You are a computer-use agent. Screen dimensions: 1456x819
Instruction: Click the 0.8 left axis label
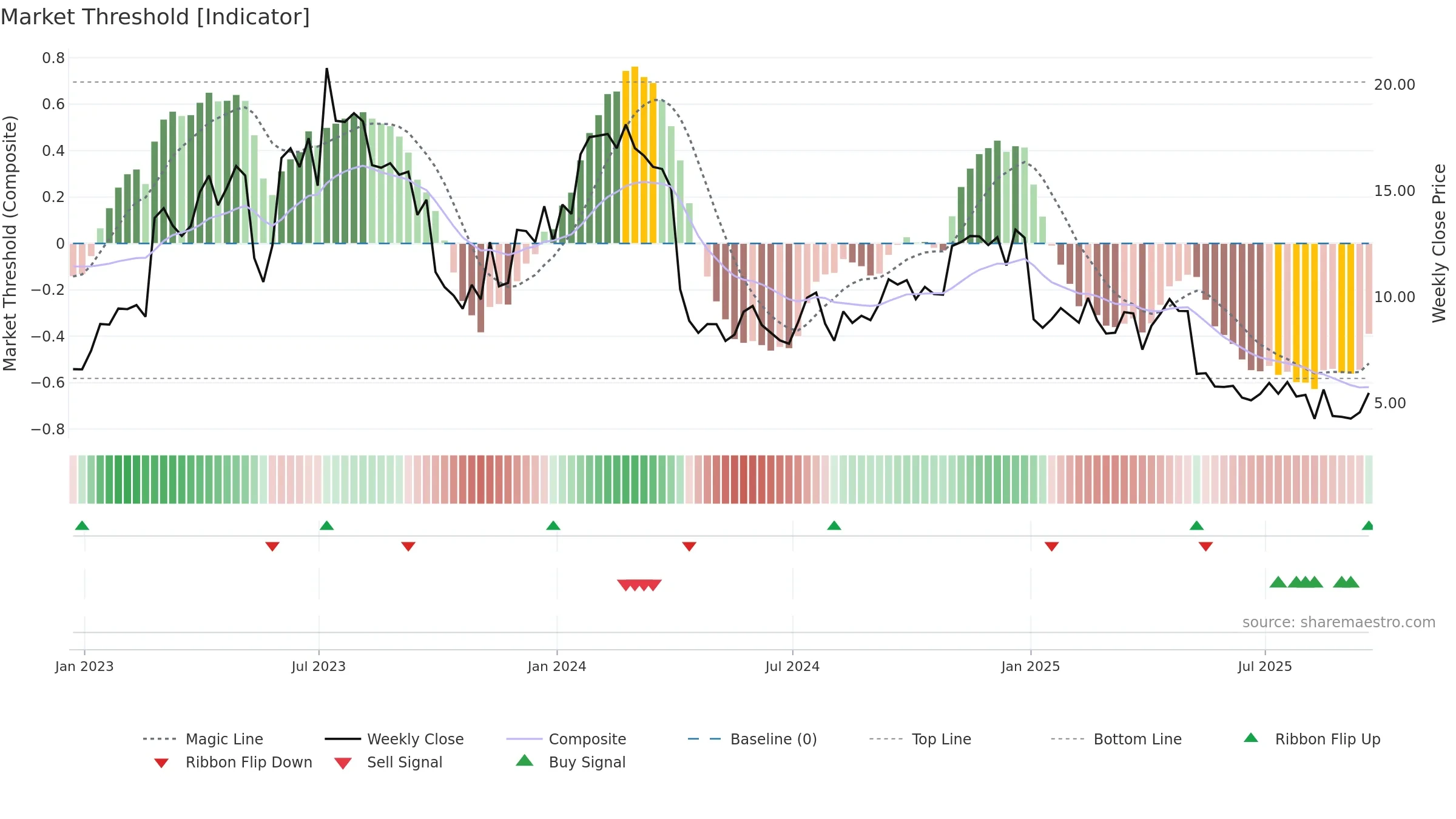pyautogui.click(x=53, y=58)
